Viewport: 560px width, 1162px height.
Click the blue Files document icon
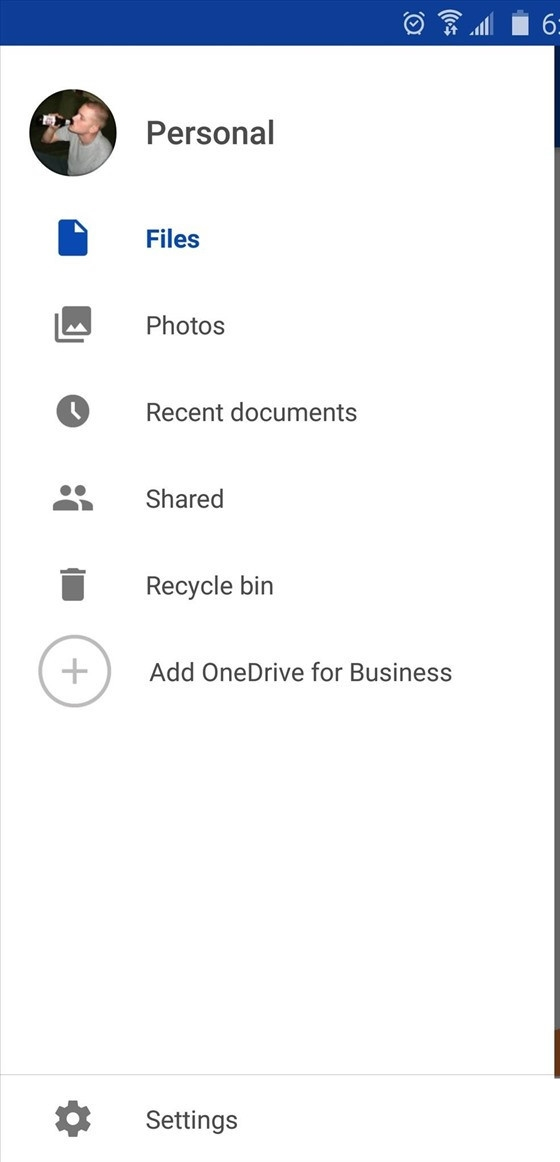point(73,238)
